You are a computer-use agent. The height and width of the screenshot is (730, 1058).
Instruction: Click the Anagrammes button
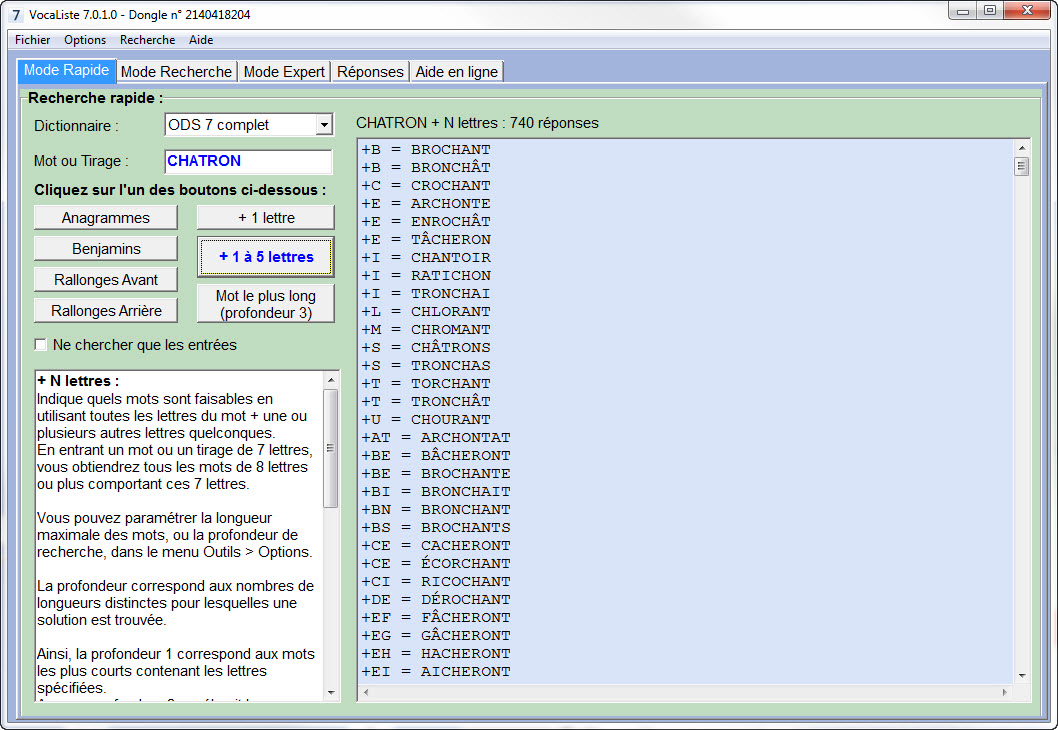(x=106, y=218)
